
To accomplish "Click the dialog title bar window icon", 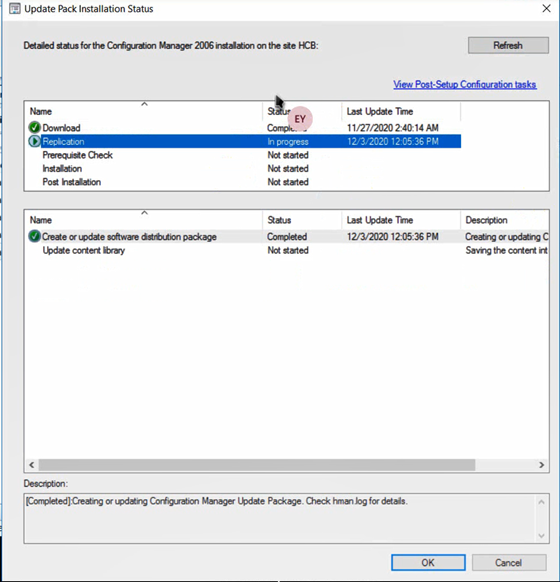I will pyautogui.click(x=14, y=9).
